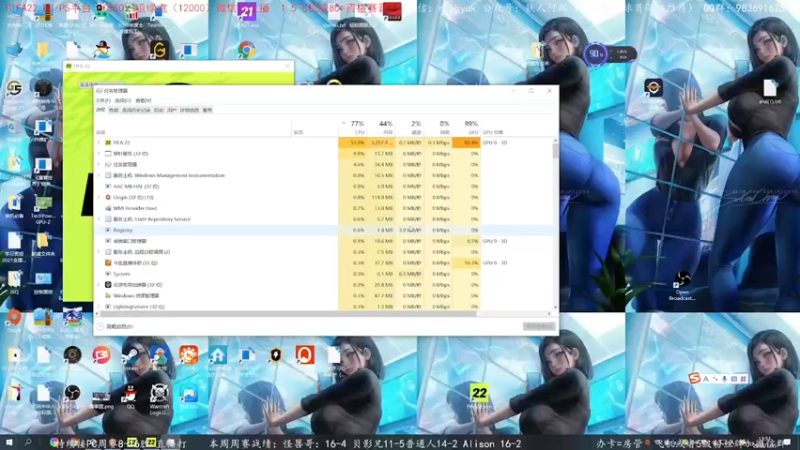
Task: Select the Registry process row
Action: 324,230
